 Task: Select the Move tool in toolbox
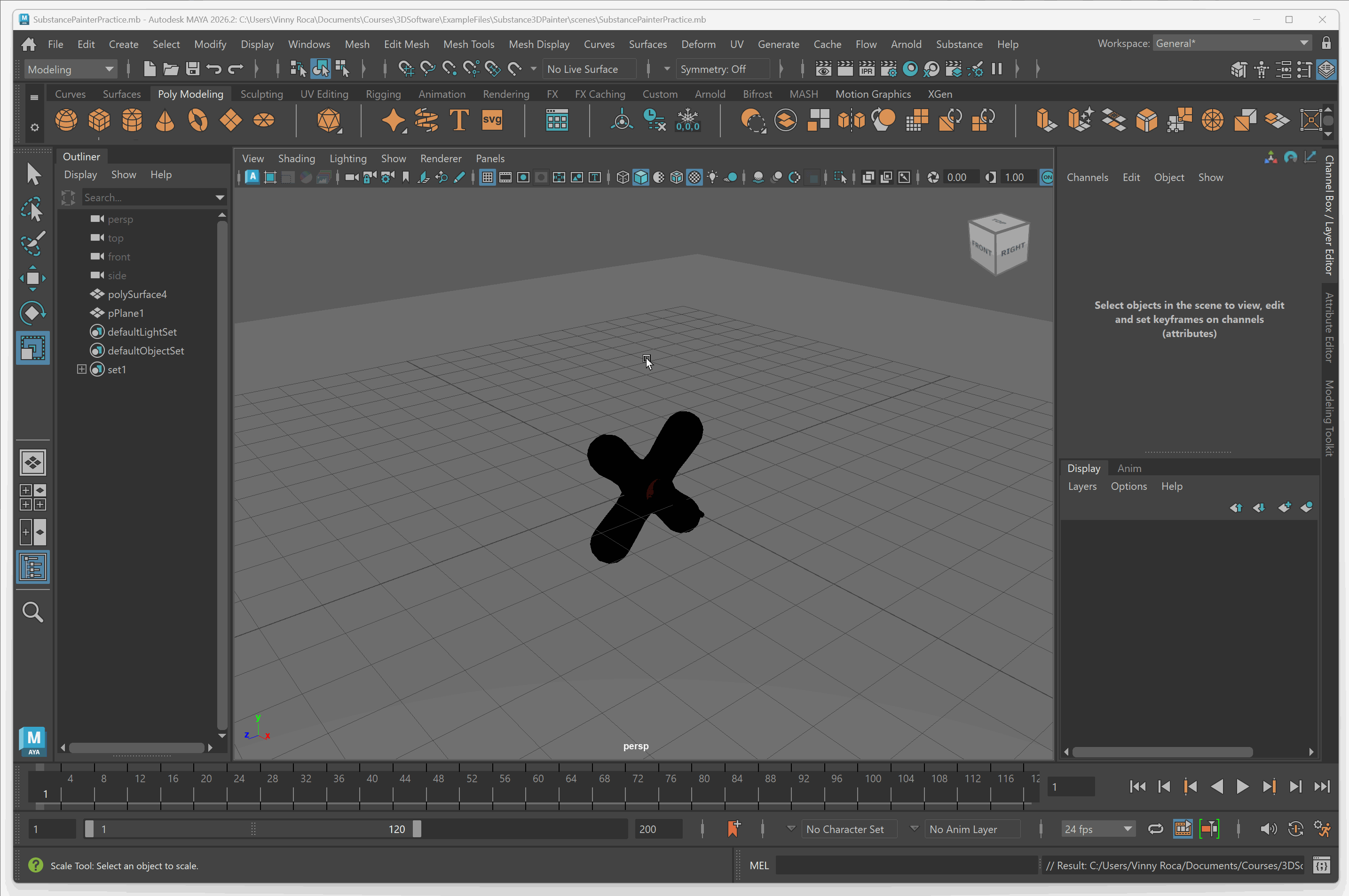click(x=32, y=278)
